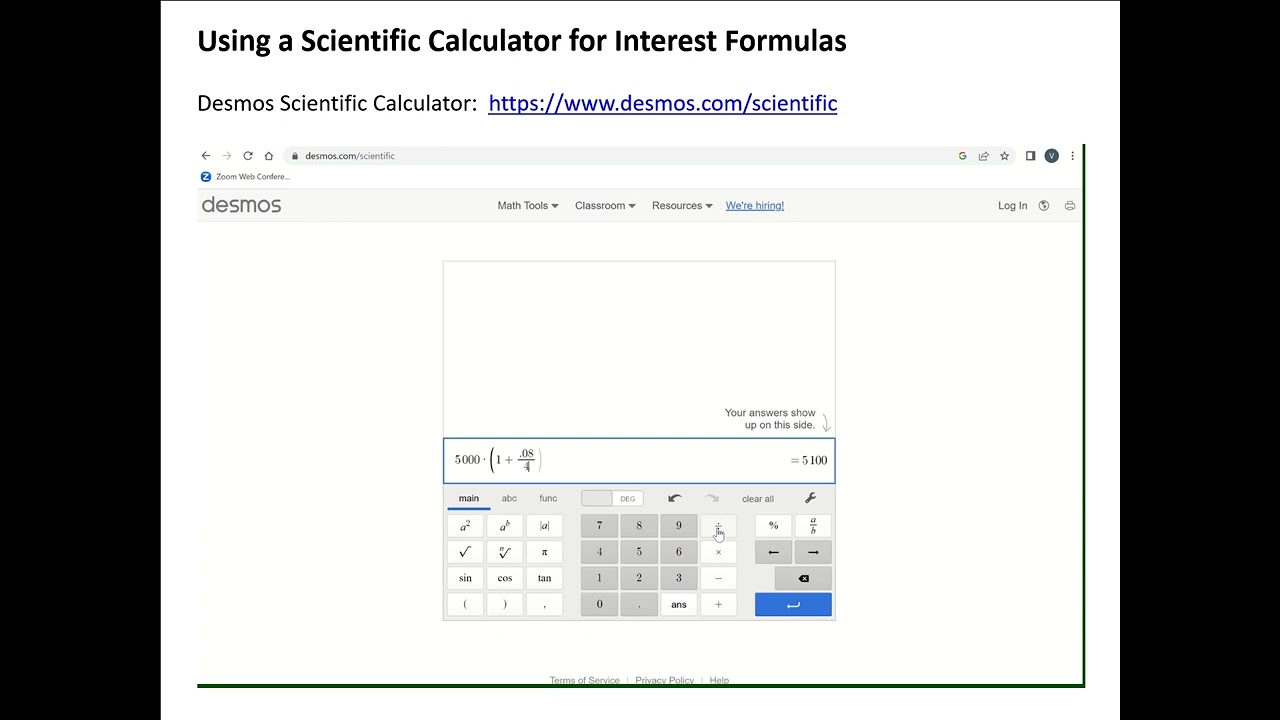
Task: Click the We're hiring link
Action: [x=754, y=205]
